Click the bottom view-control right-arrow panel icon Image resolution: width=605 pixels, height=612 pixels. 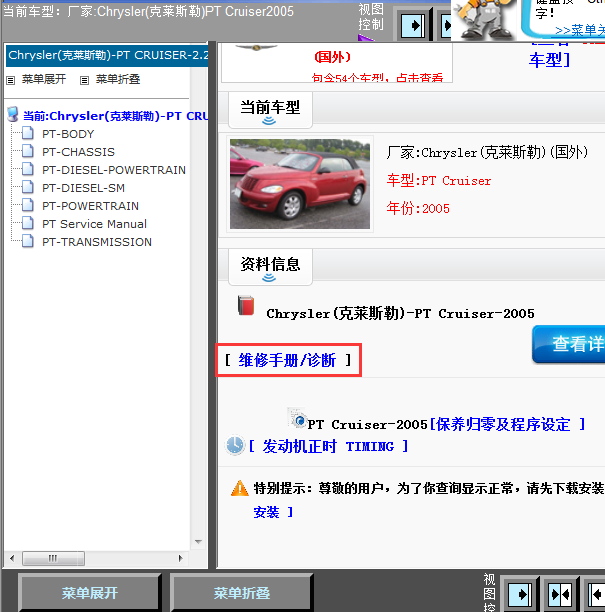click(x=520, y=594)
